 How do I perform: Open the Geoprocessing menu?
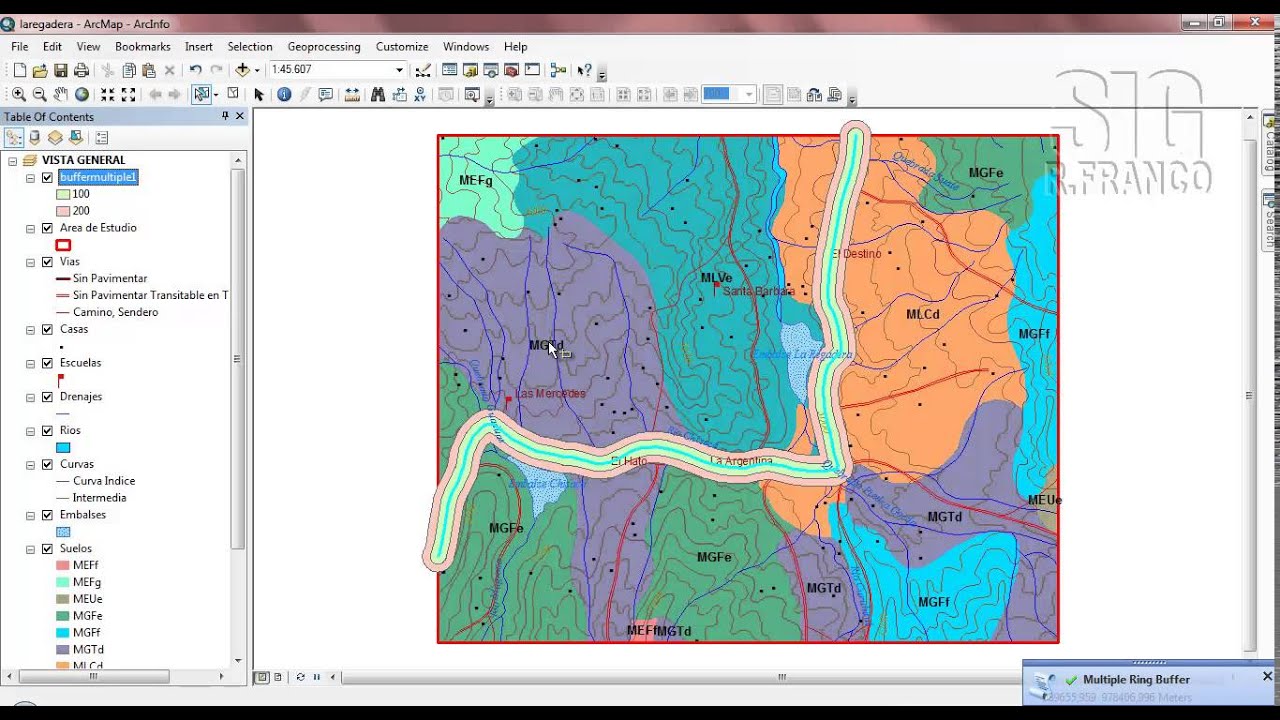[323, 46]
